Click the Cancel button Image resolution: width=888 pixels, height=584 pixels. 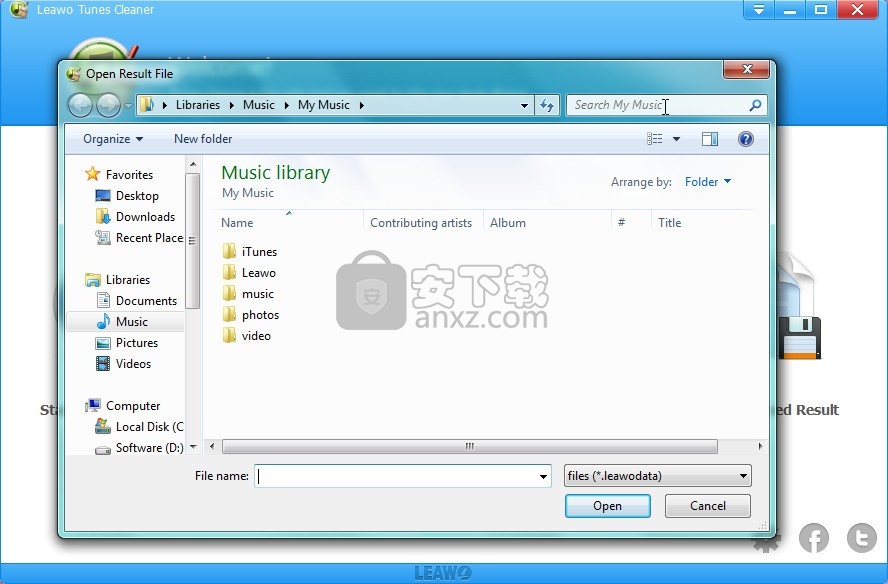(x=707, y=506)
